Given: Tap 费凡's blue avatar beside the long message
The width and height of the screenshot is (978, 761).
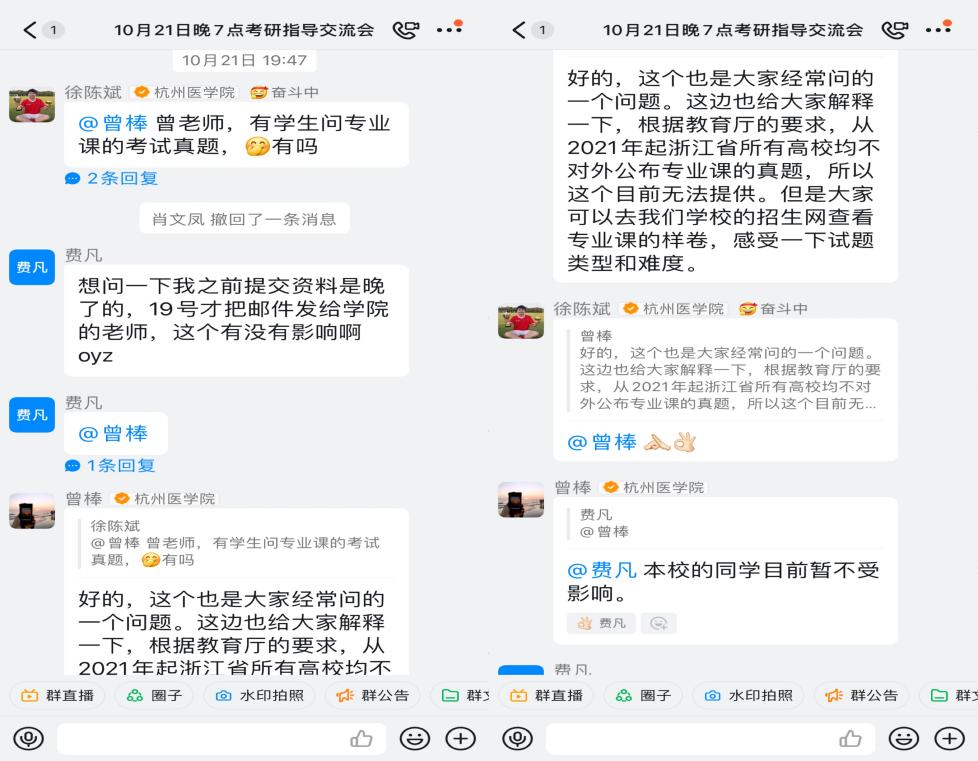Looking at the screenshot, I should 32,267.
